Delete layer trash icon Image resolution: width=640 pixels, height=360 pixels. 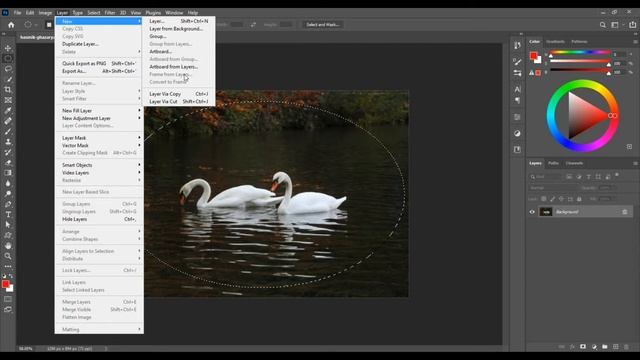[627, 347]
